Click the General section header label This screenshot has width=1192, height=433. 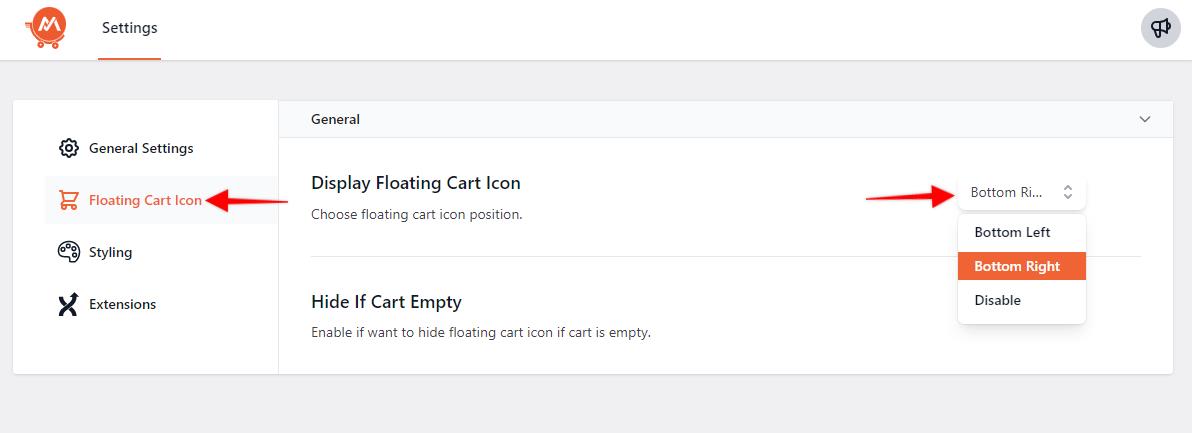pyautogui.click(x=335, y=119)
